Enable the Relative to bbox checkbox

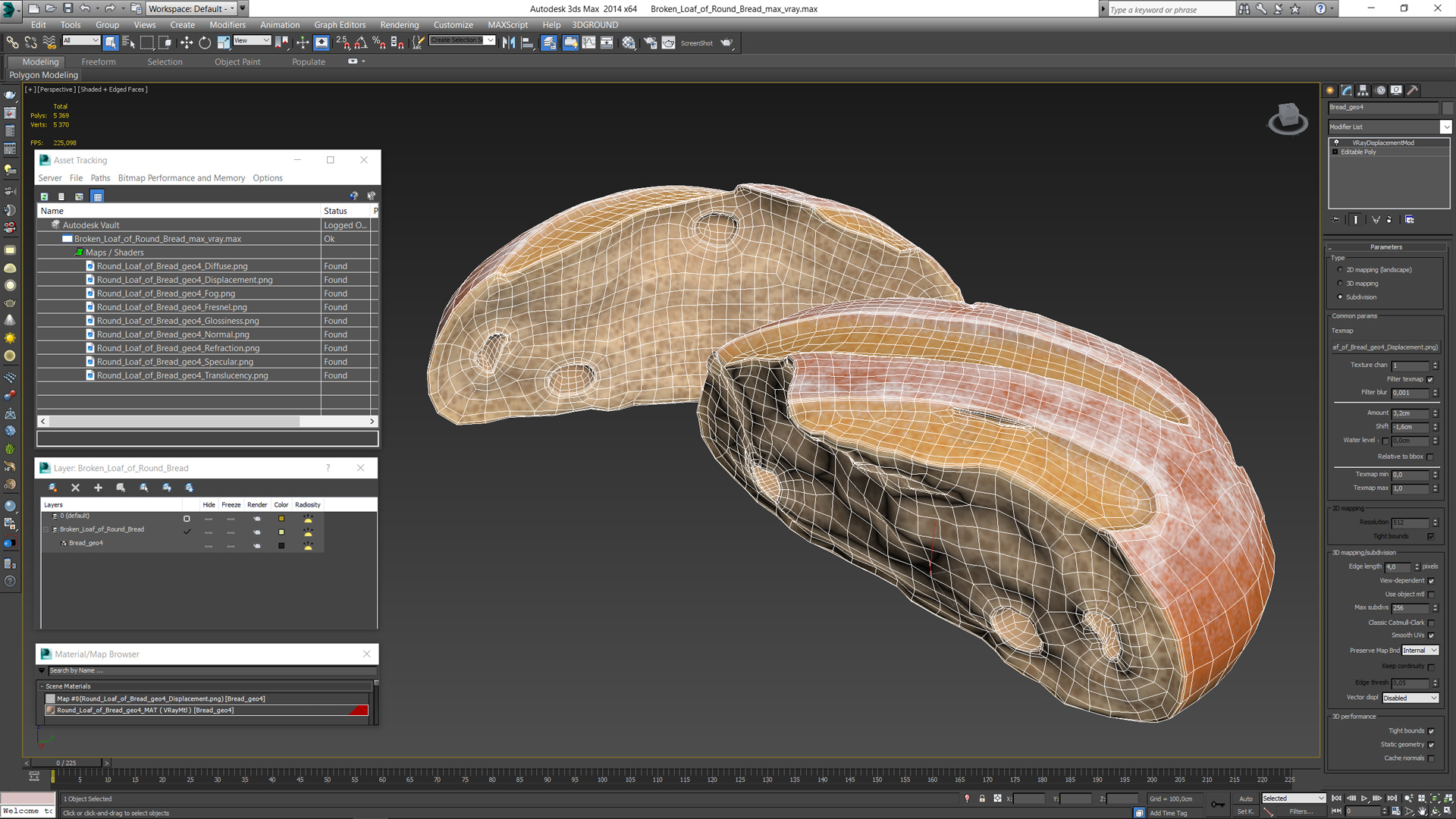tap(1430, 457)
